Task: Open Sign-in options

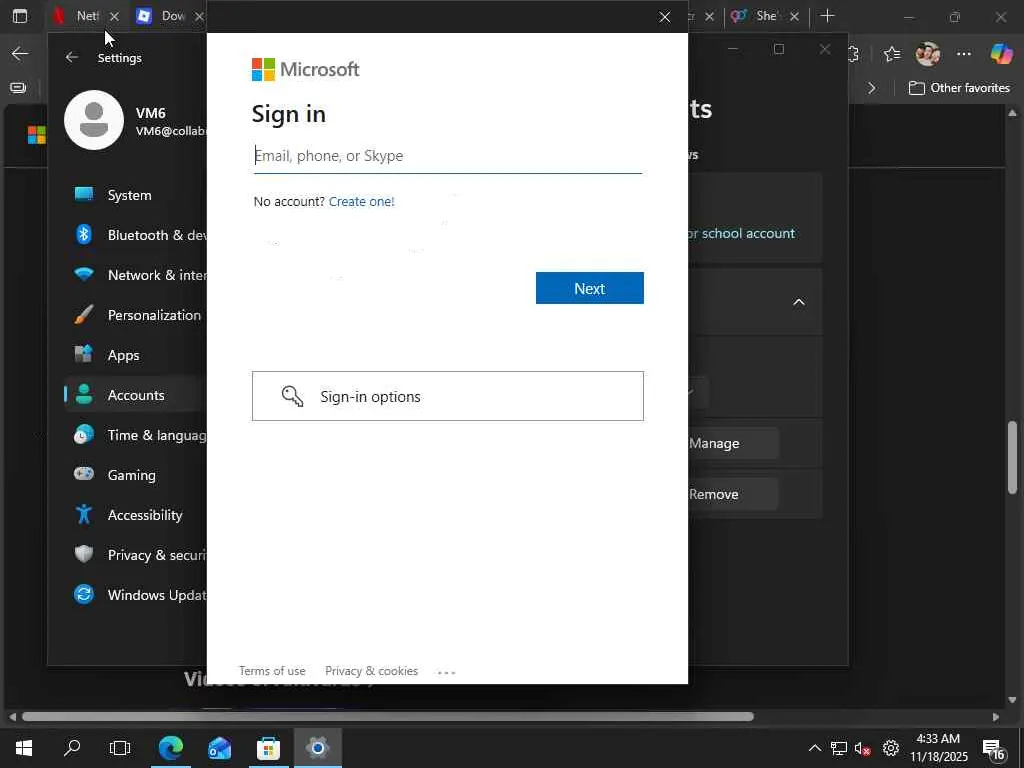Action: (x=447, y=396)
